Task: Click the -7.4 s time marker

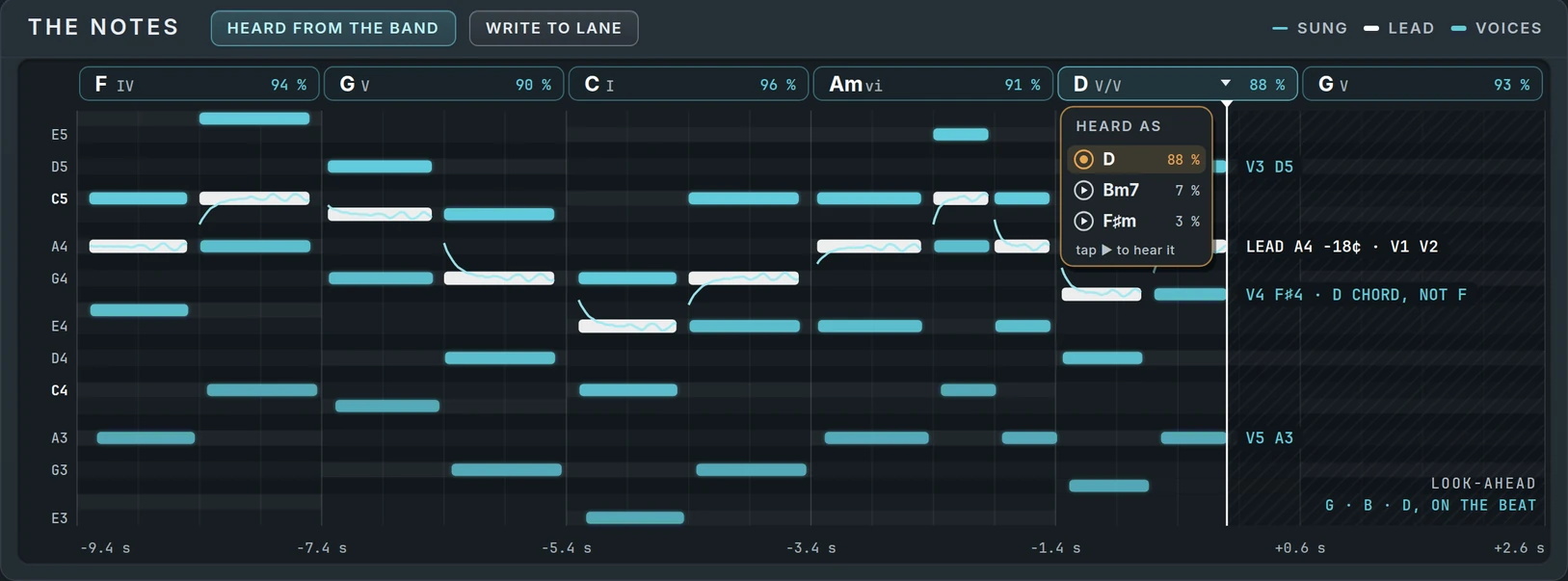Action: pyautogui.click(x=322, y=547)
